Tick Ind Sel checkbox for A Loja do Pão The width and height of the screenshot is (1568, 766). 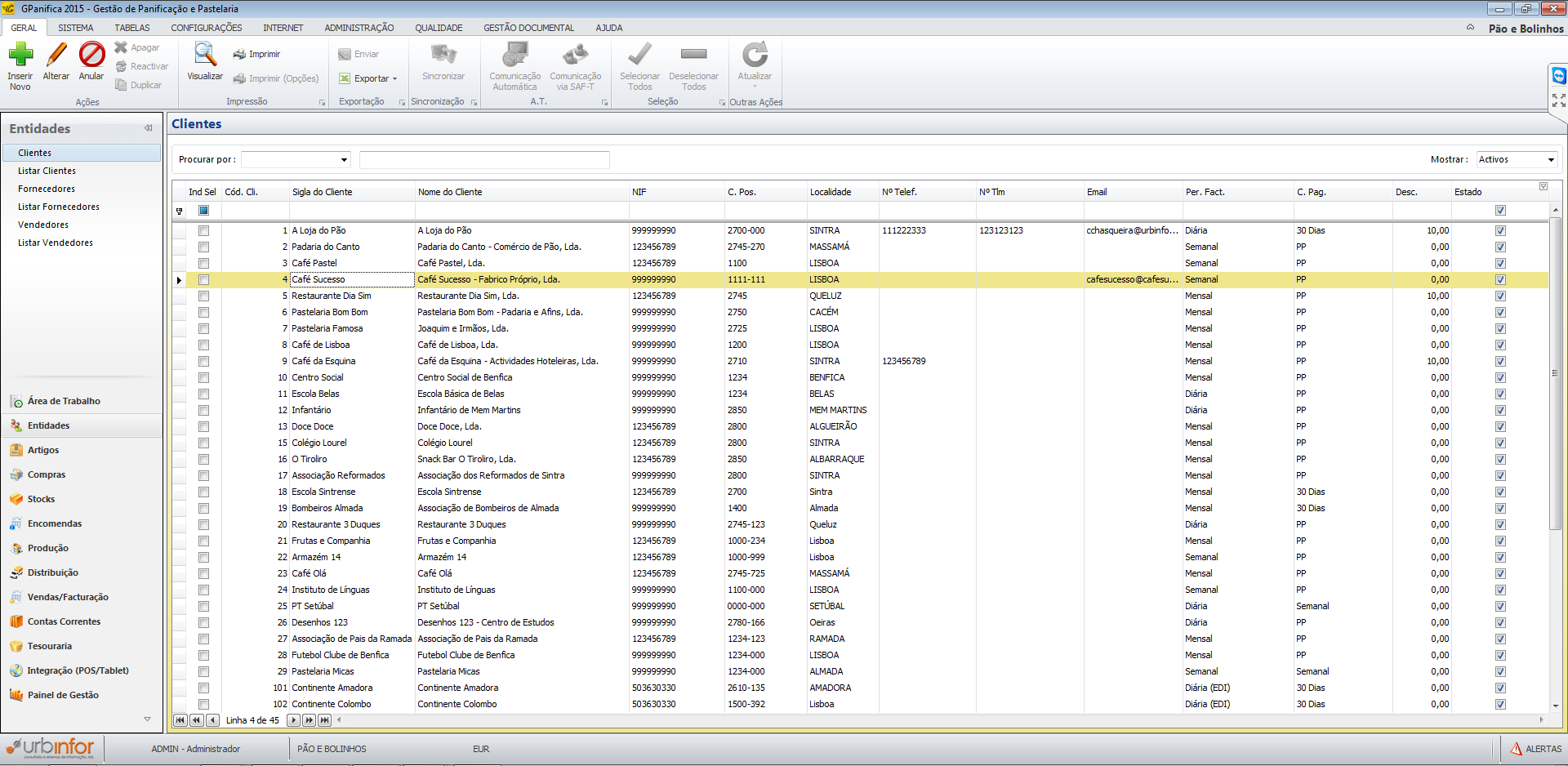203,231
